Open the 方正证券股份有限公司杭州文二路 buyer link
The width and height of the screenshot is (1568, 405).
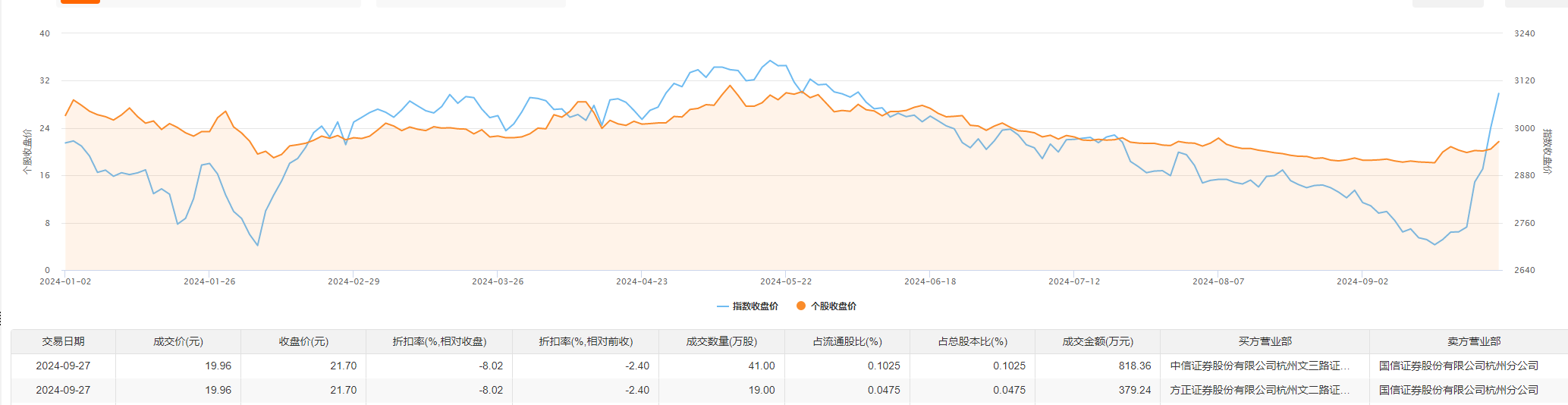click(1259, 390)
